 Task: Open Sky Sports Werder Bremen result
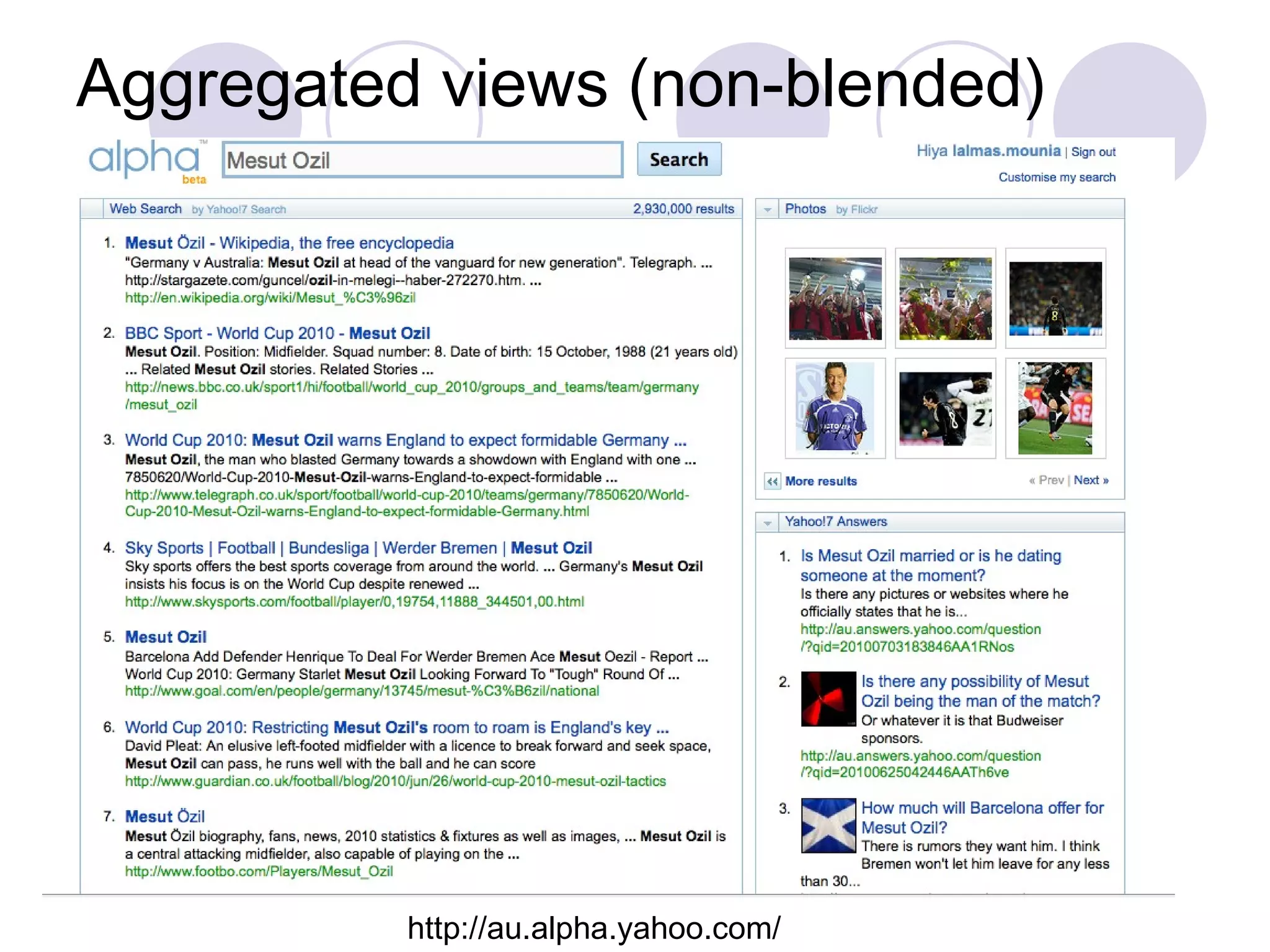[358, 548]
